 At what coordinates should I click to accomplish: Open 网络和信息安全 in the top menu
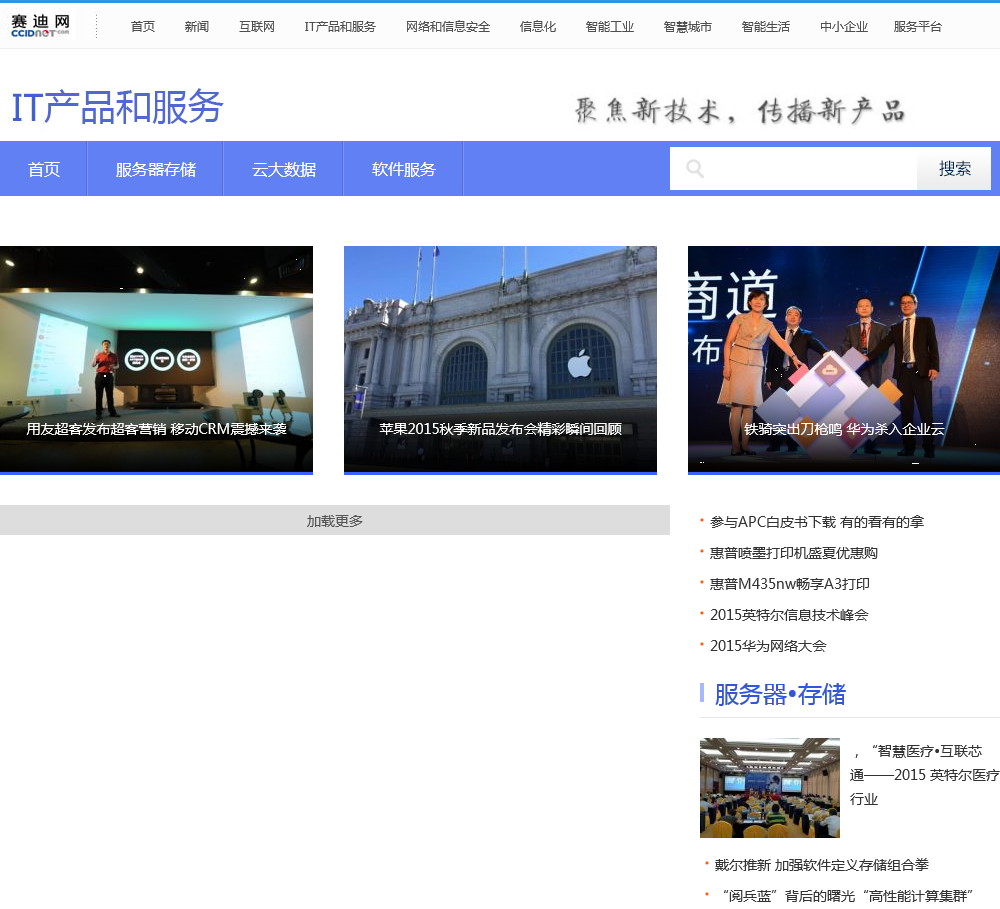coord(448,27)
